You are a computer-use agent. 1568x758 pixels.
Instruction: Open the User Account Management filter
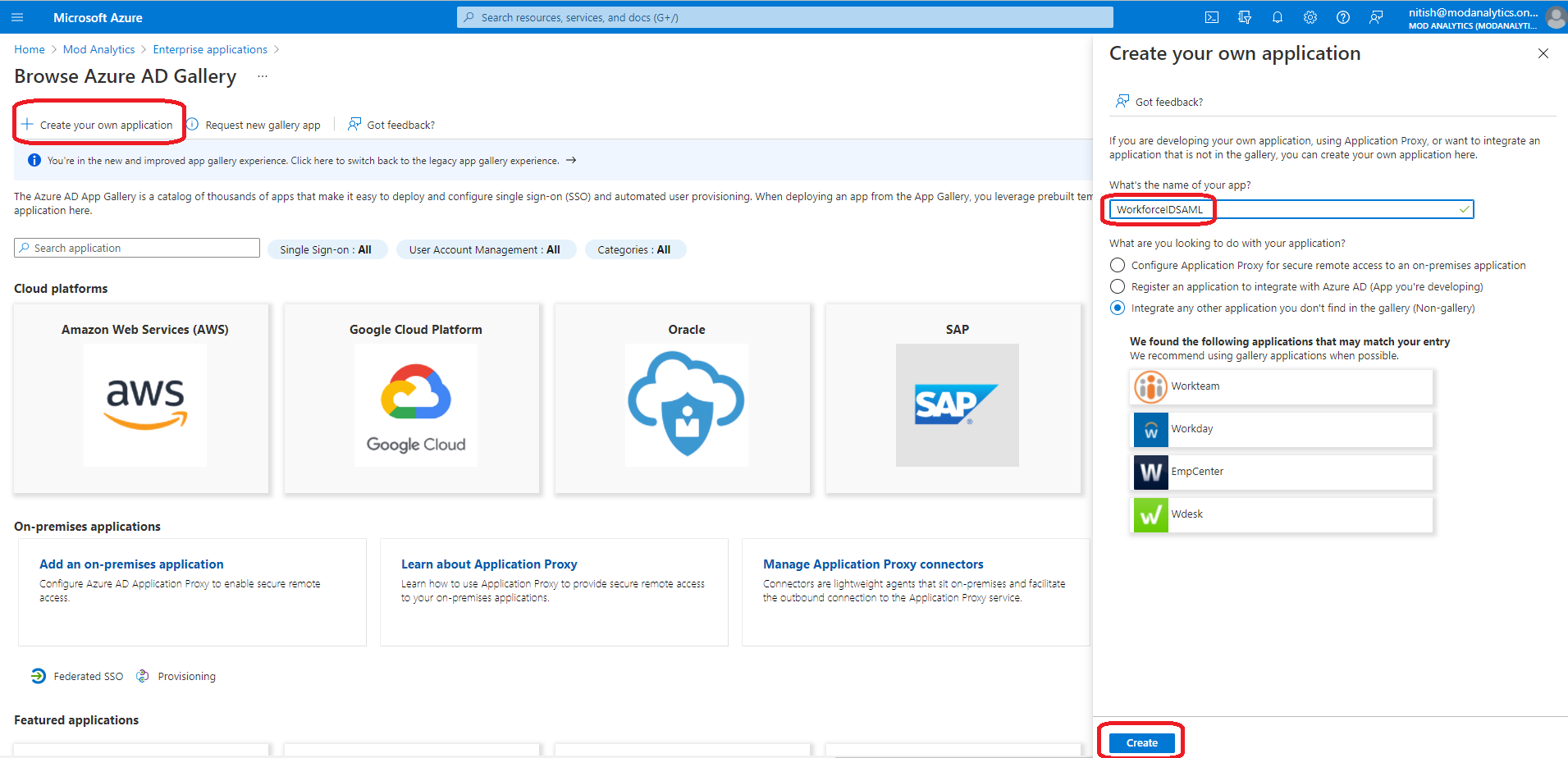point(485,249)
